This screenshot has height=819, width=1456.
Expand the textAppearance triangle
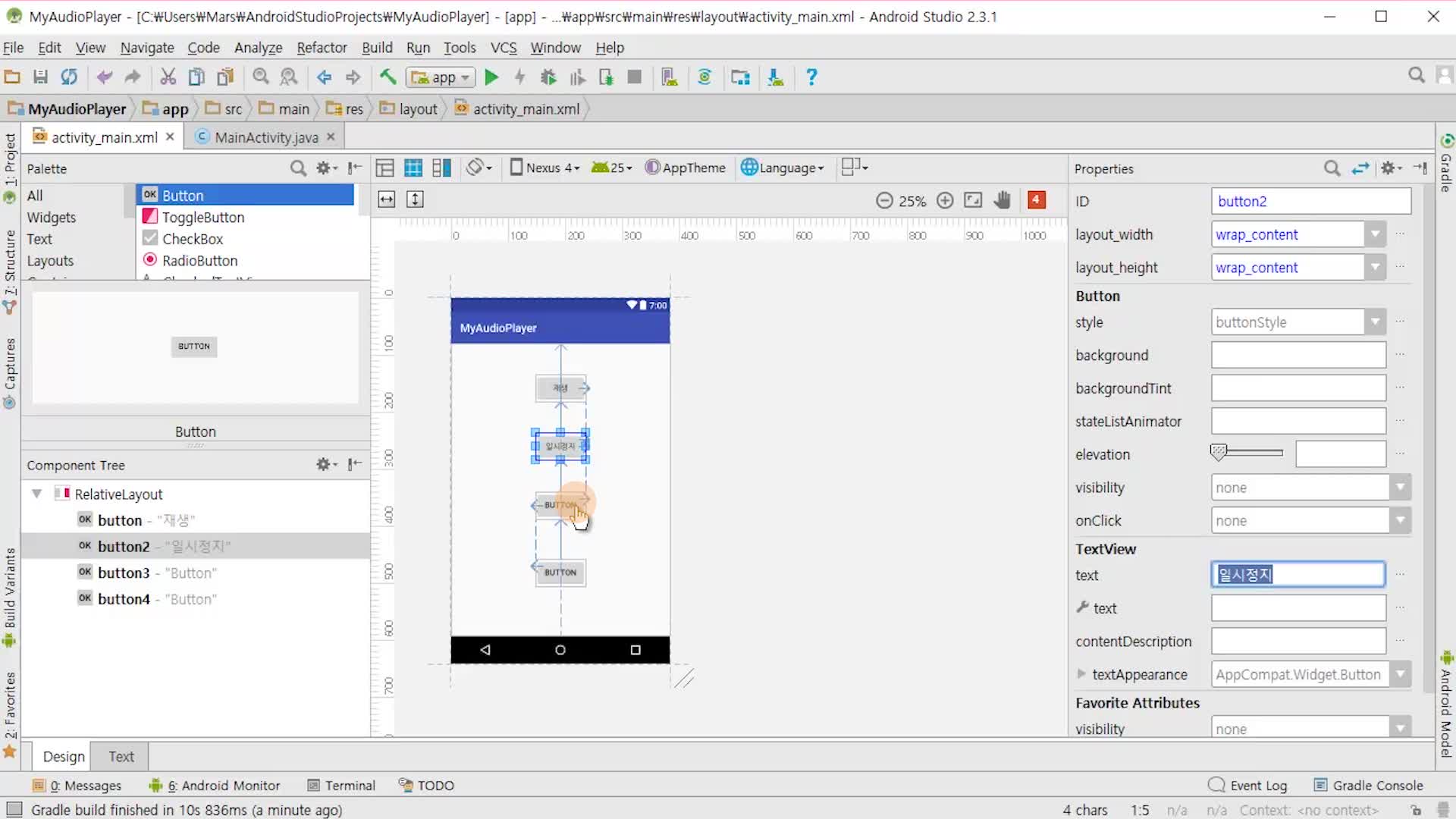click(1081, 674)
